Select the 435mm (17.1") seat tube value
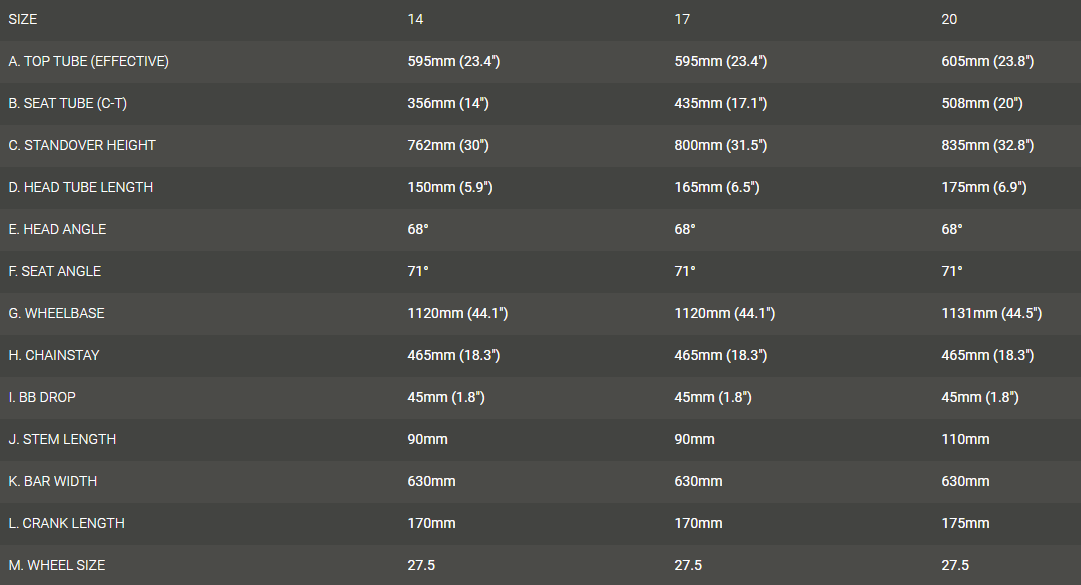The image size is (1081, 585). coord(720,104)
